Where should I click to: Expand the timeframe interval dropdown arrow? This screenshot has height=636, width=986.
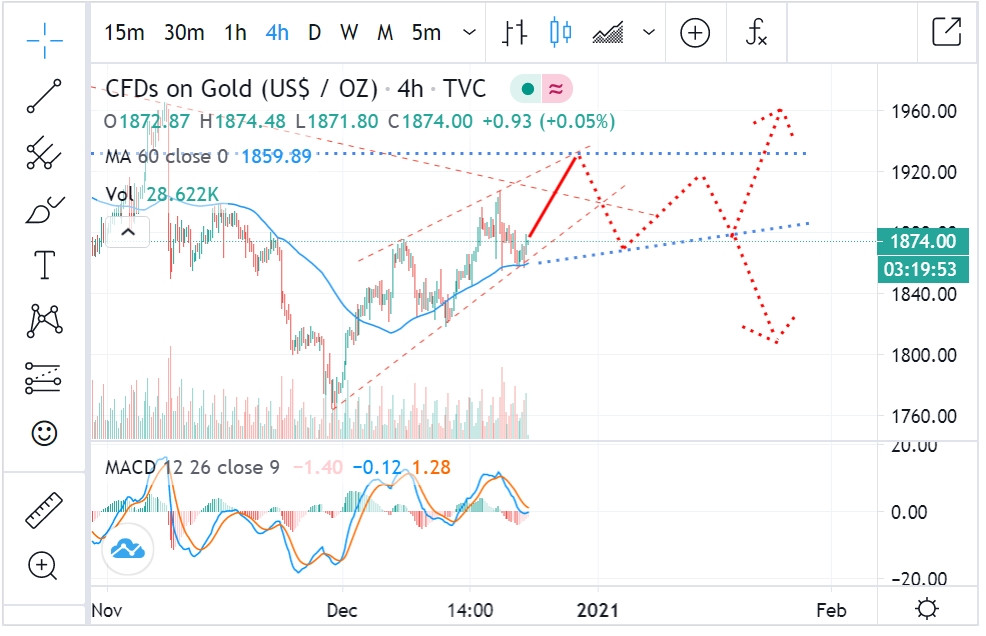point(469,33)
